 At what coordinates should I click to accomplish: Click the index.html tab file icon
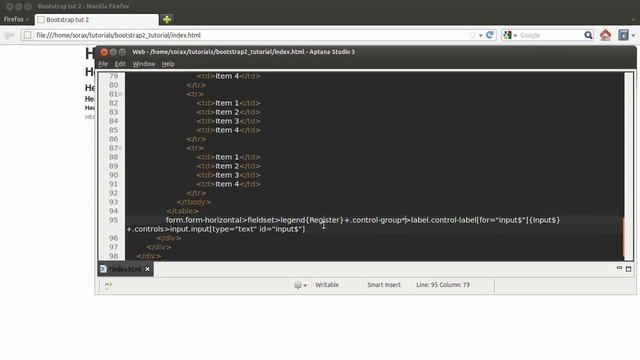pyautogui.click(x=103, y=269)
